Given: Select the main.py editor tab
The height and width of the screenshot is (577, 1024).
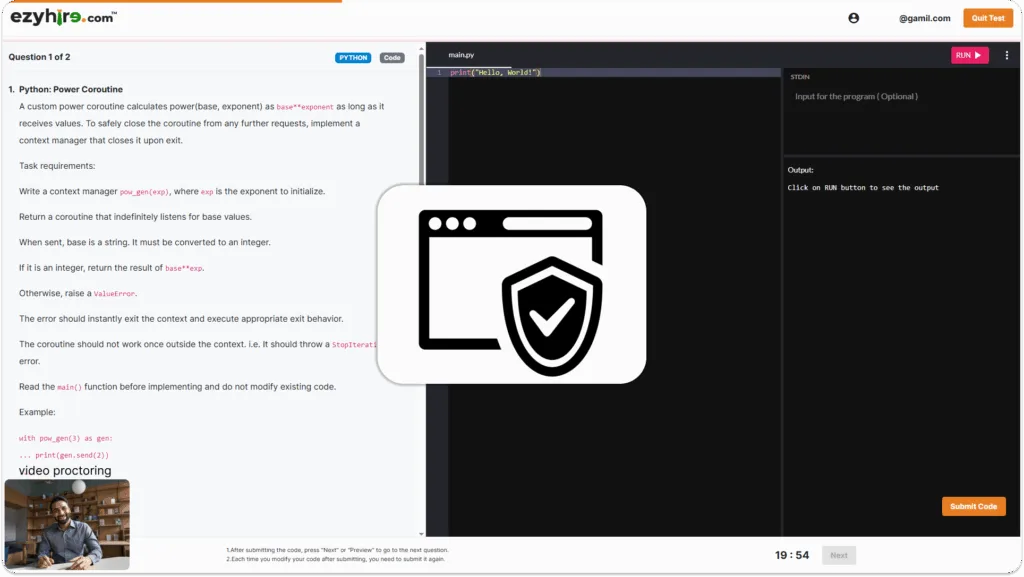Looking at the screenshot, I should [x=461, y=55].
